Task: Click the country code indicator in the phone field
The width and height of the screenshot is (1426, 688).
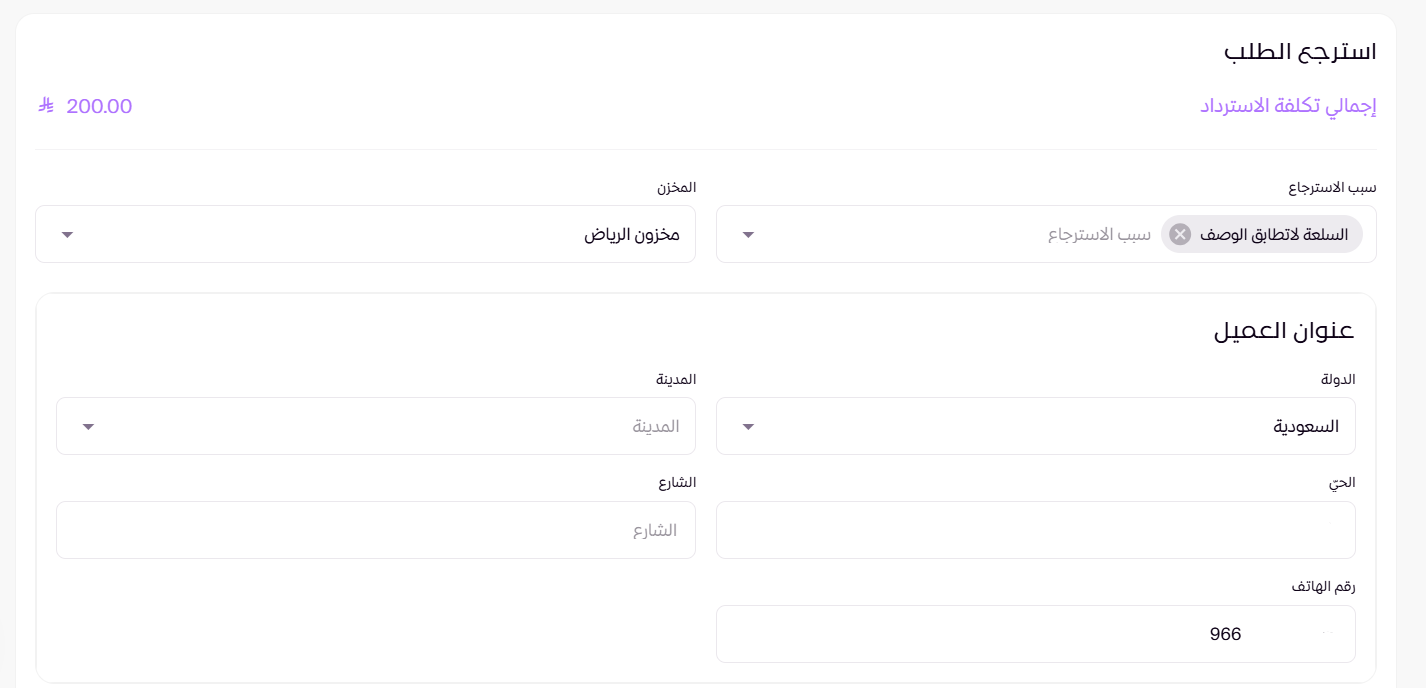Action: coord(1330,633)
